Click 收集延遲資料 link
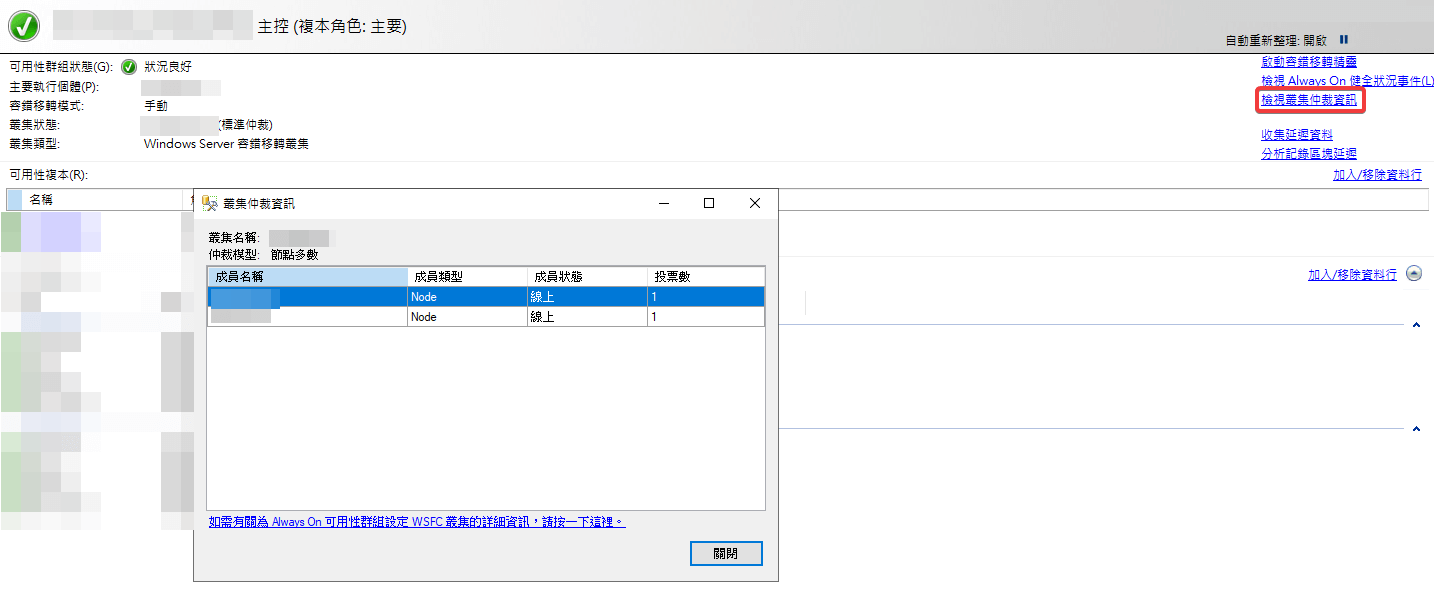Screen dimensions: 1434x596 pos(1297,135)
